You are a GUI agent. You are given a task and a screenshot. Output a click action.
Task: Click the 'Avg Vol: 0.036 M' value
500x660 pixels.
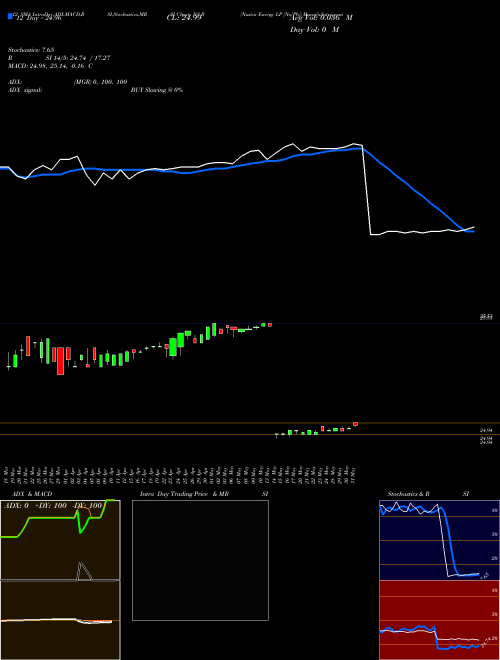(321, 18)
